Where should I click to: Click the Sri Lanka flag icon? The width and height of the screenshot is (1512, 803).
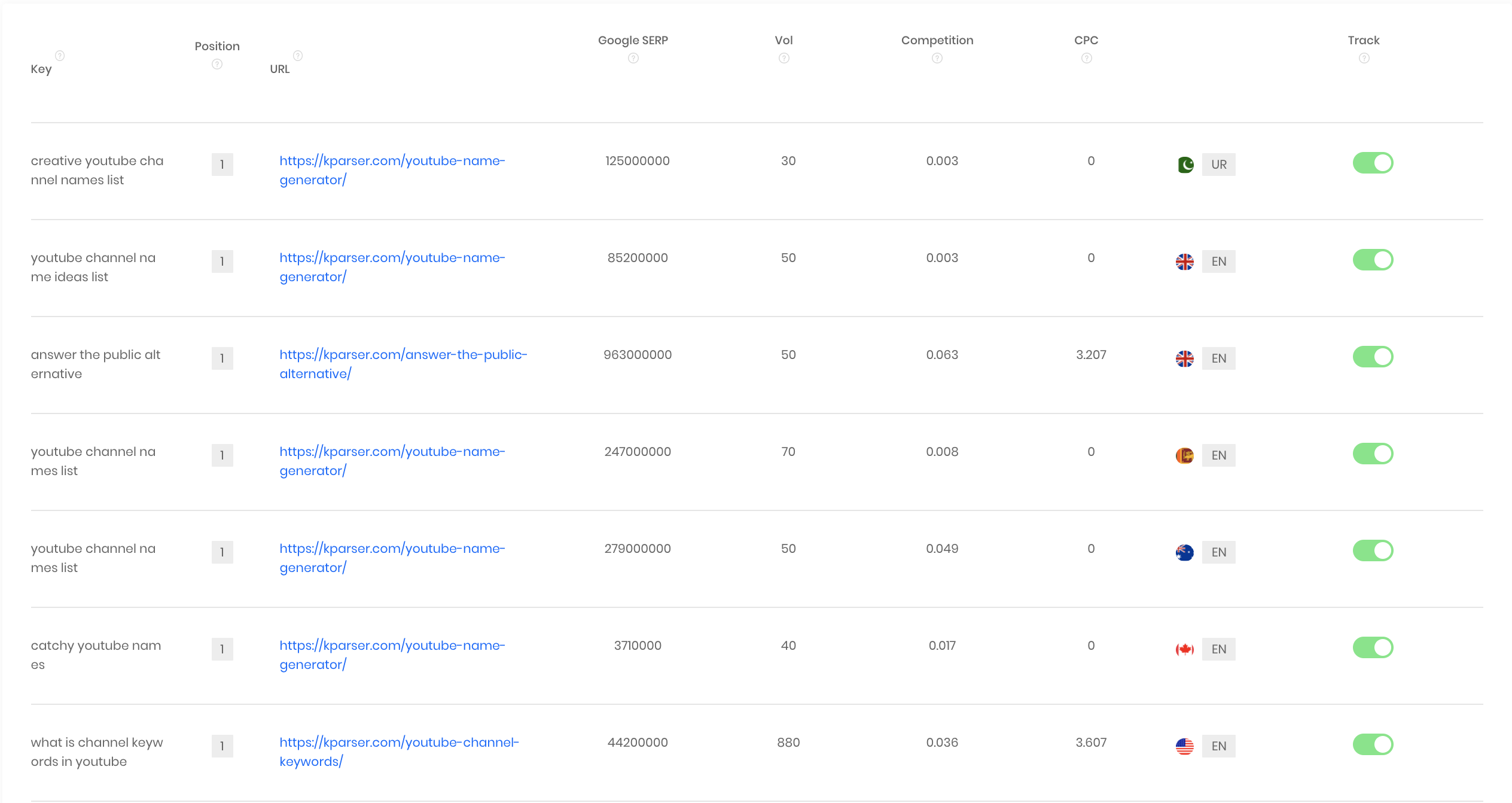1185,455
